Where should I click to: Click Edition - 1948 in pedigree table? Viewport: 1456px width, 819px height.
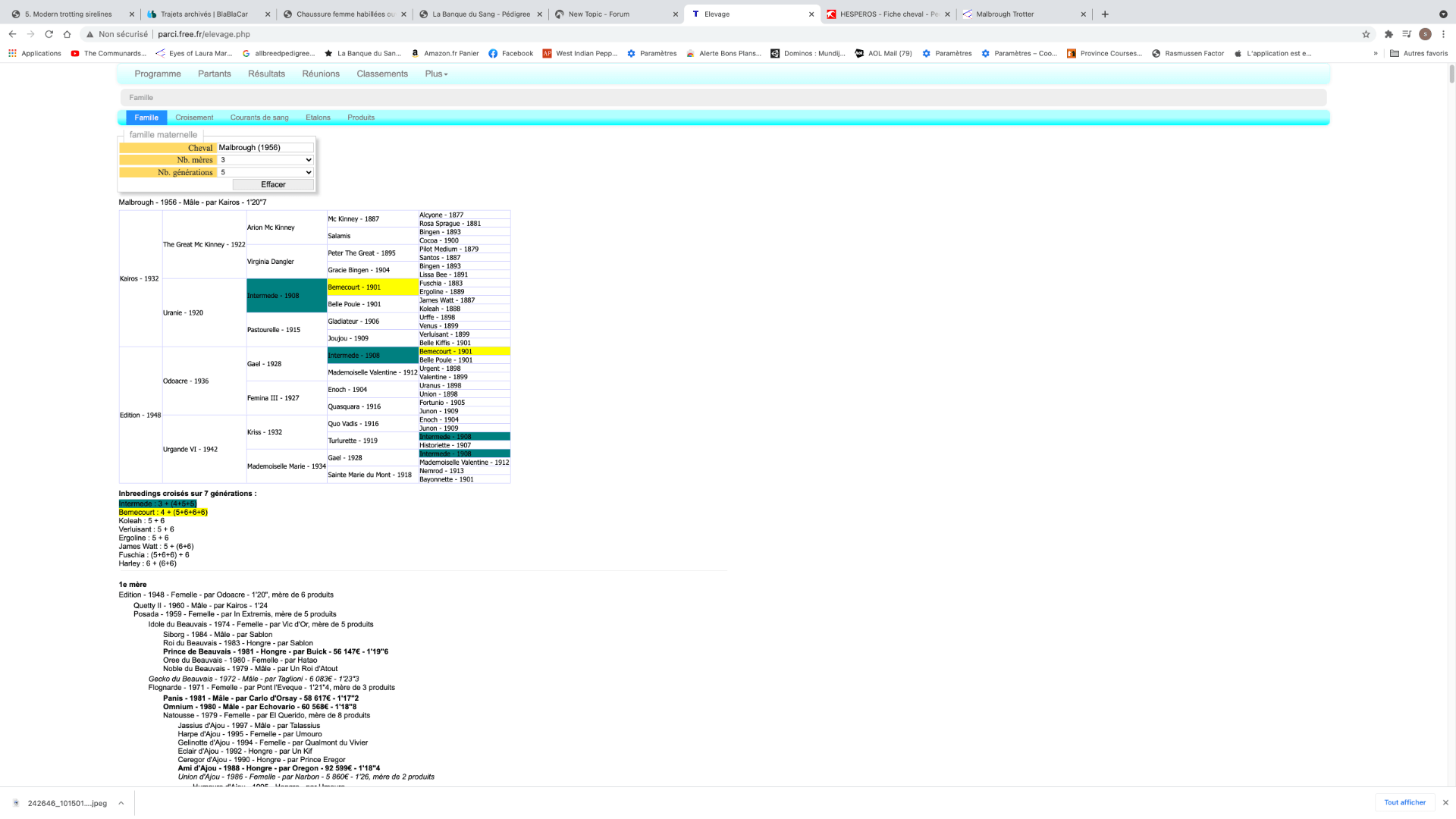pyautogui.click(x=140, y=416)
